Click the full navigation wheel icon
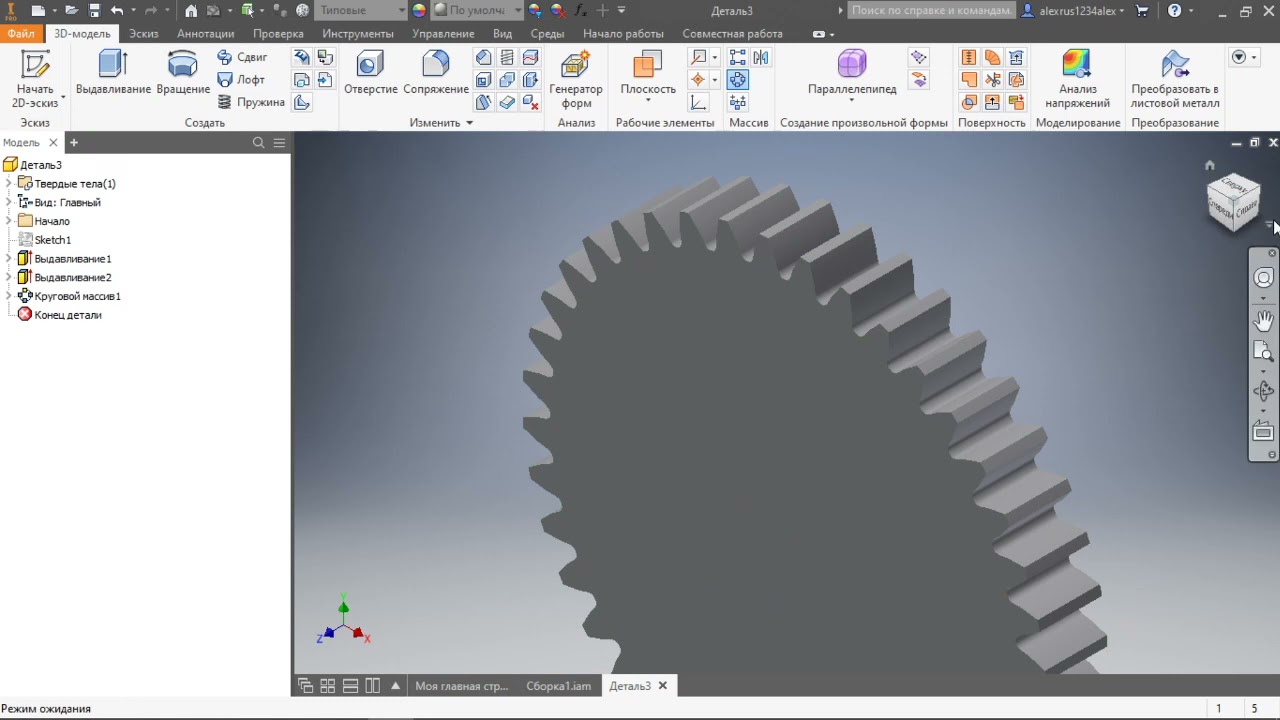The image size is (1280, 720). click(1264, 278)
